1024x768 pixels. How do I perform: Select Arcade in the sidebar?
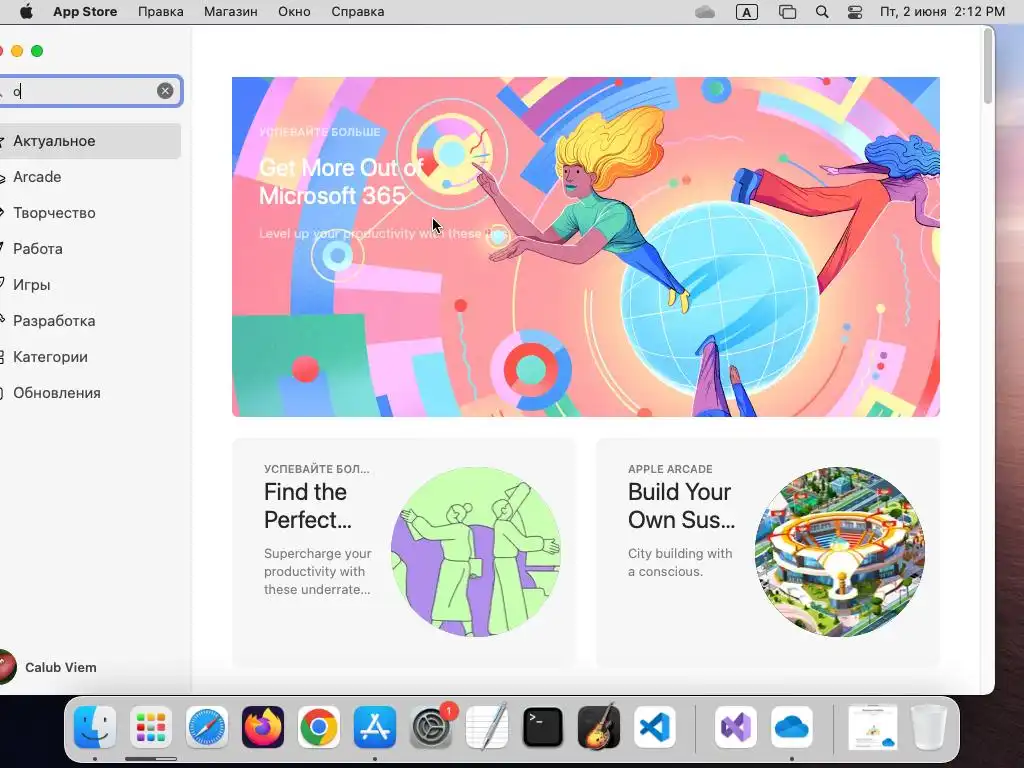click(90, 177)
